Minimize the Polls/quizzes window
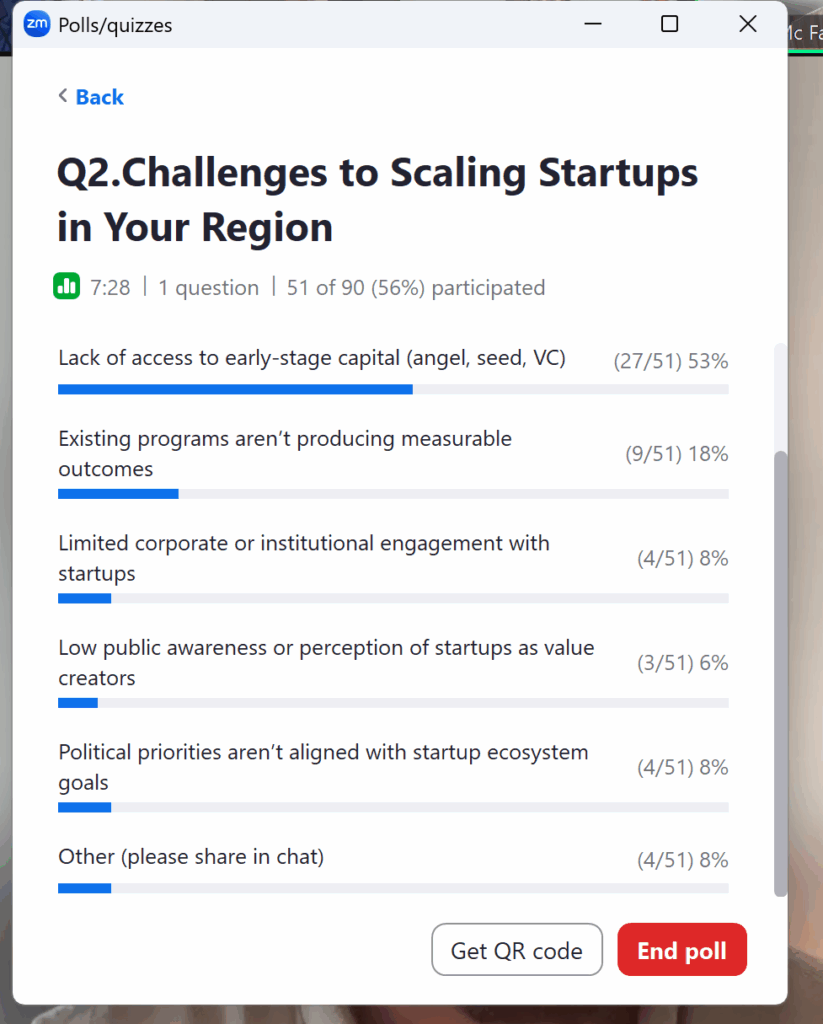 tap(592, 24)
